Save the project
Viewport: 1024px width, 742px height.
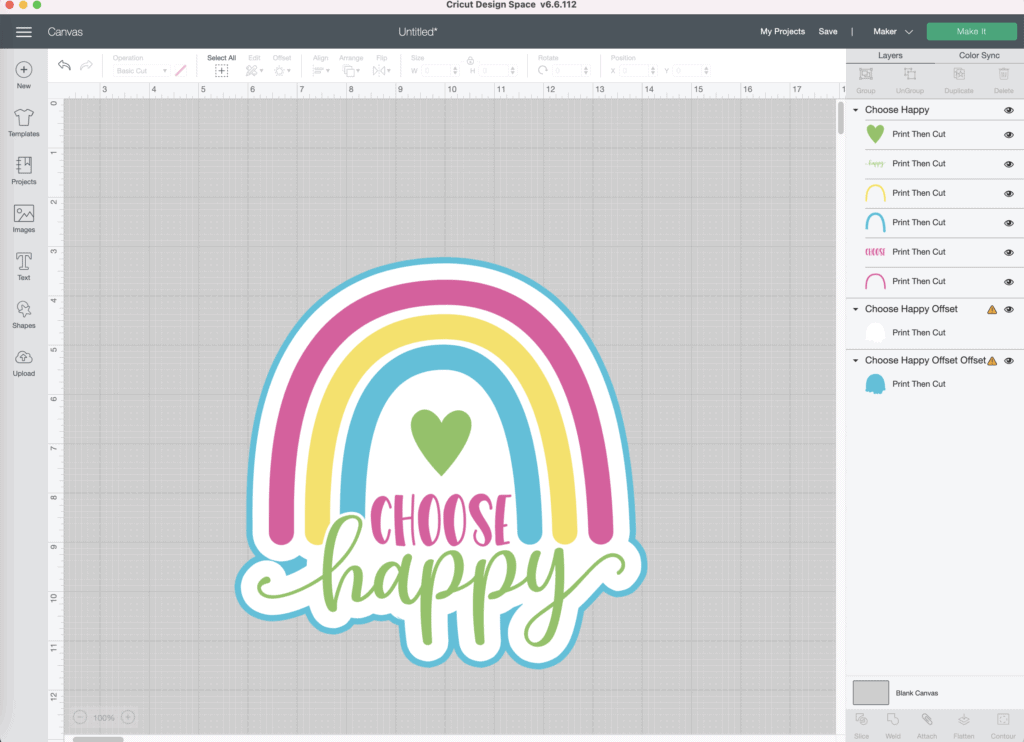click(827, 31)
